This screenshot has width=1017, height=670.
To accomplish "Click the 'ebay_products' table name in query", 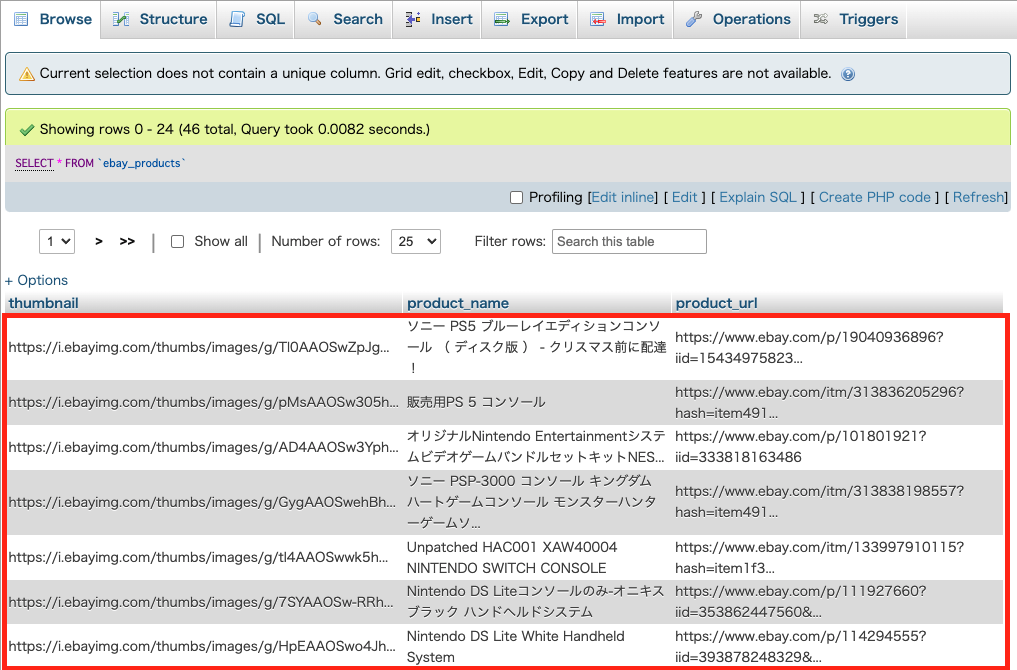I will pyautogui.click(x=141, y=163).
